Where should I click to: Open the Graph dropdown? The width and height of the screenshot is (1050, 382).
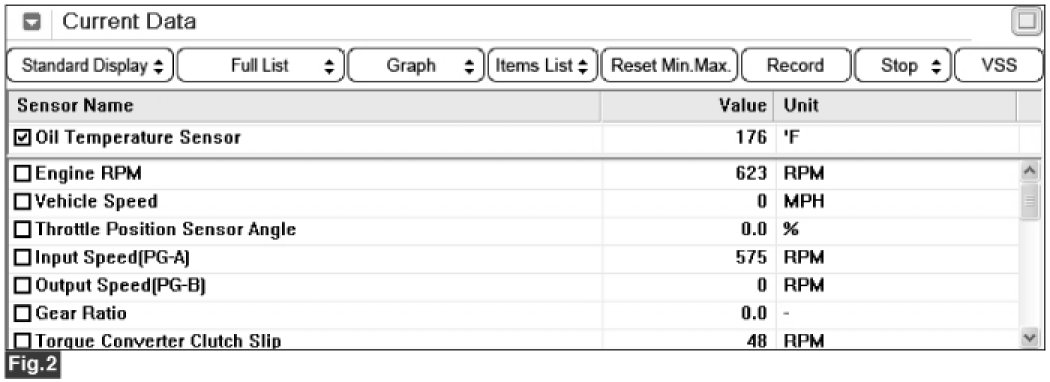pyautogui.click(x=415, y=66)
